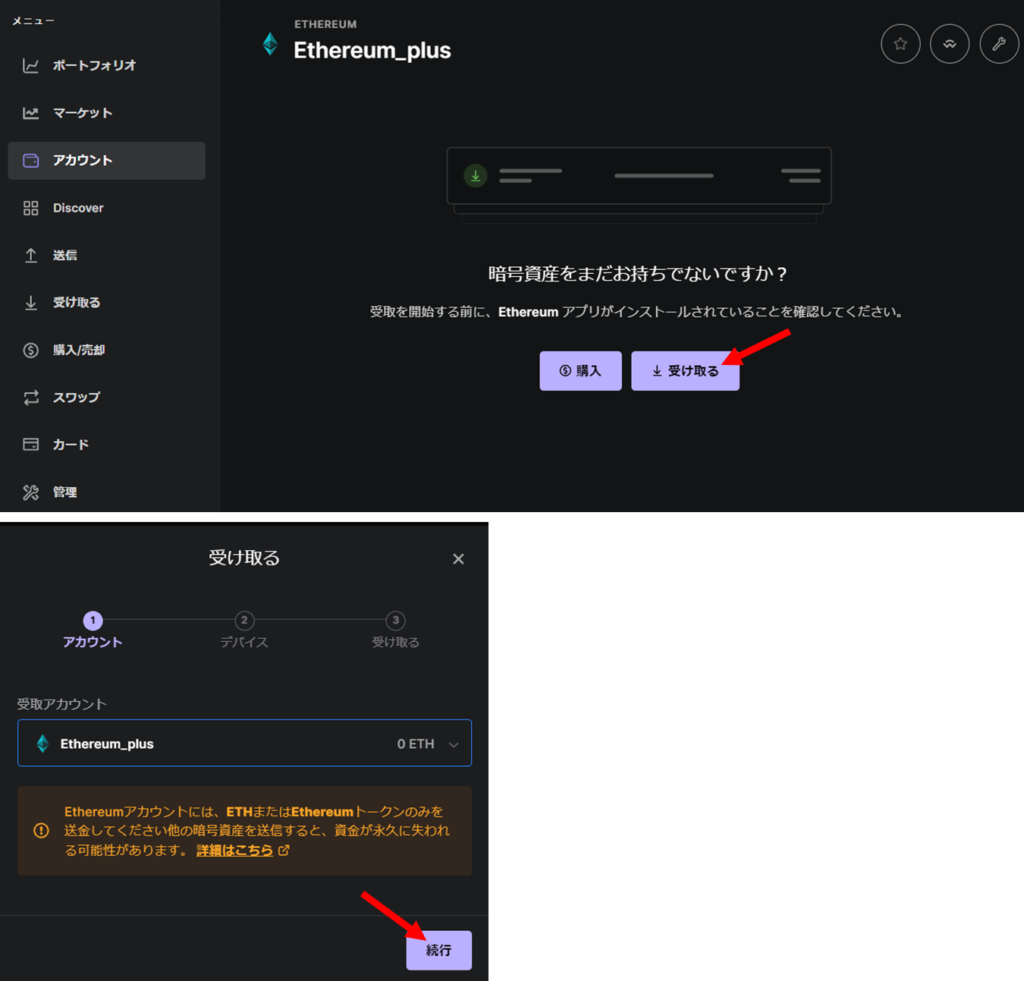The height and width of the screenshot is (981, 1024).
Task: Open the マーケット menu item
Action: coord(106,113)
